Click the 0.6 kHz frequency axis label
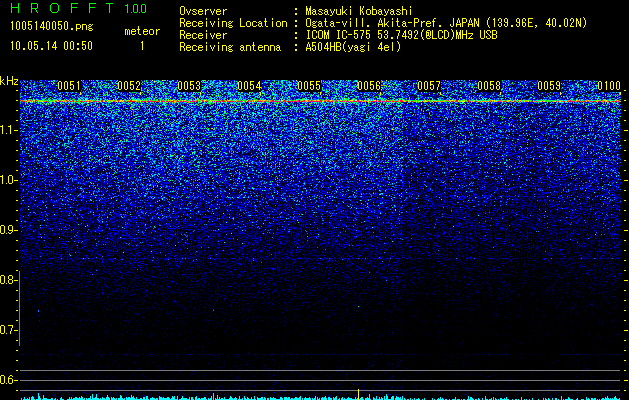629x400 pixels. [x=8, y=380]
